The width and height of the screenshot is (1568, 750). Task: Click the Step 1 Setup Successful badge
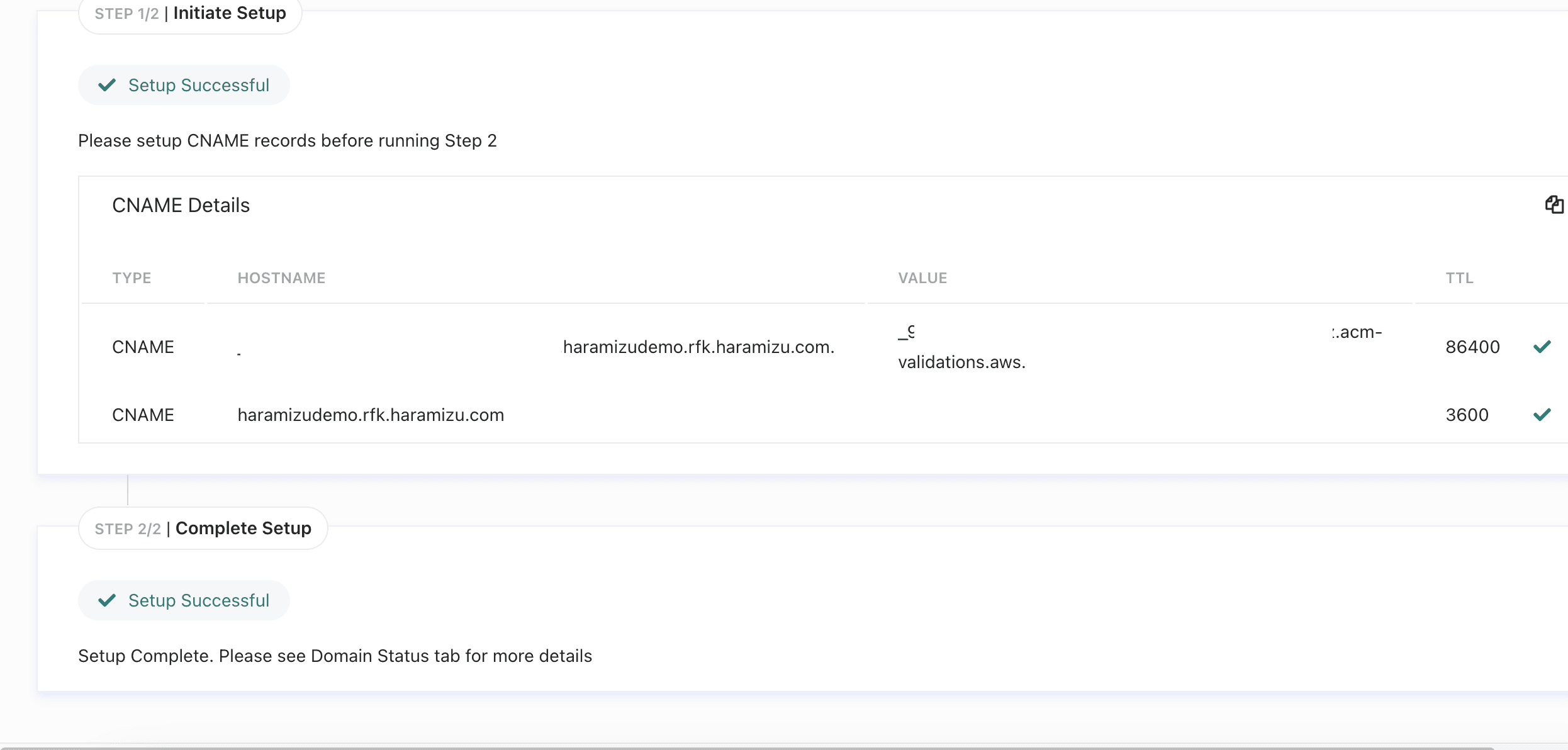[x=198, y=85]
